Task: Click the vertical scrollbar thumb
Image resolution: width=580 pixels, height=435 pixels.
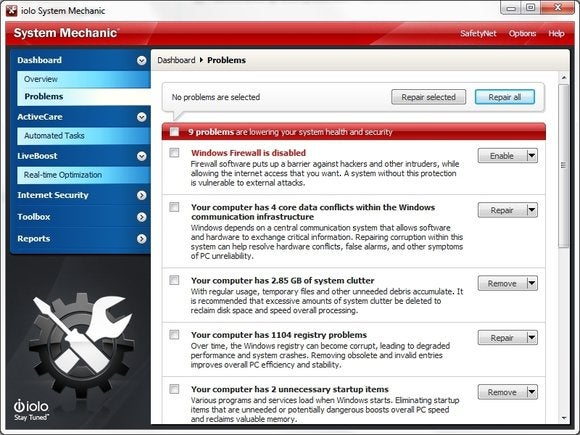Action: click(564, 166)
